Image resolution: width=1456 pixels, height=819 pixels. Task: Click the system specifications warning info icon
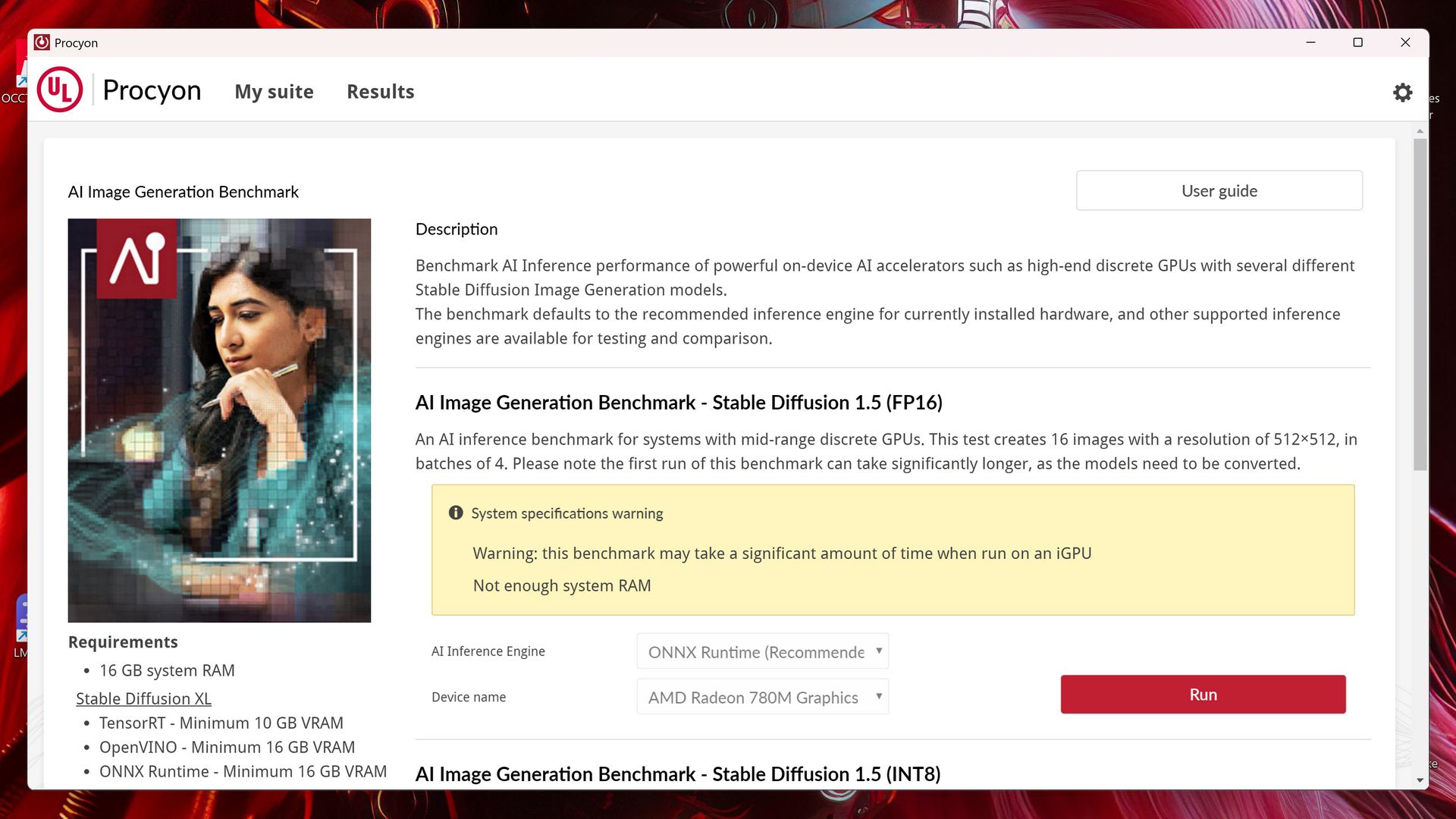coord(456,513)
